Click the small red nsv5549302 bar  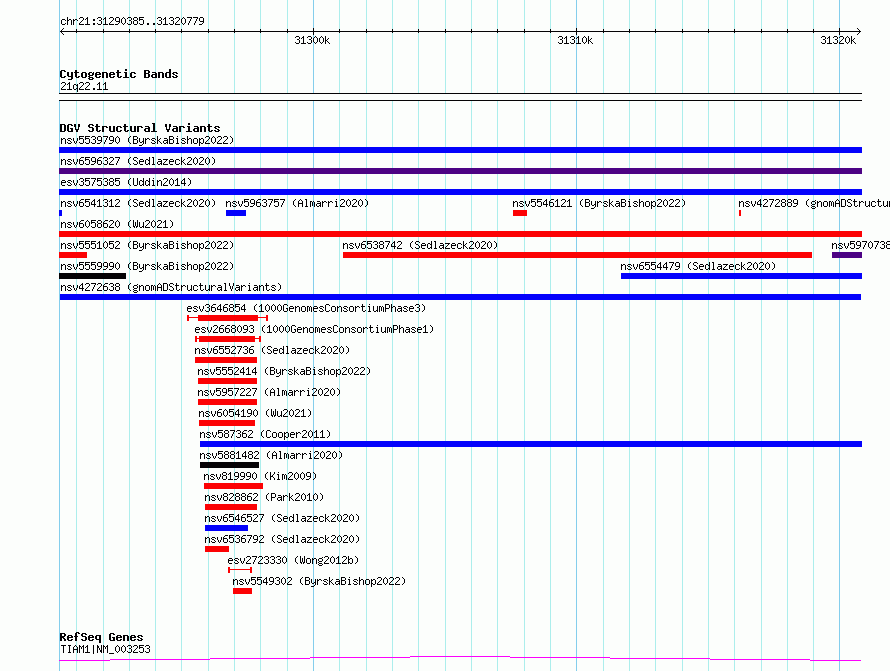(242, 591)
